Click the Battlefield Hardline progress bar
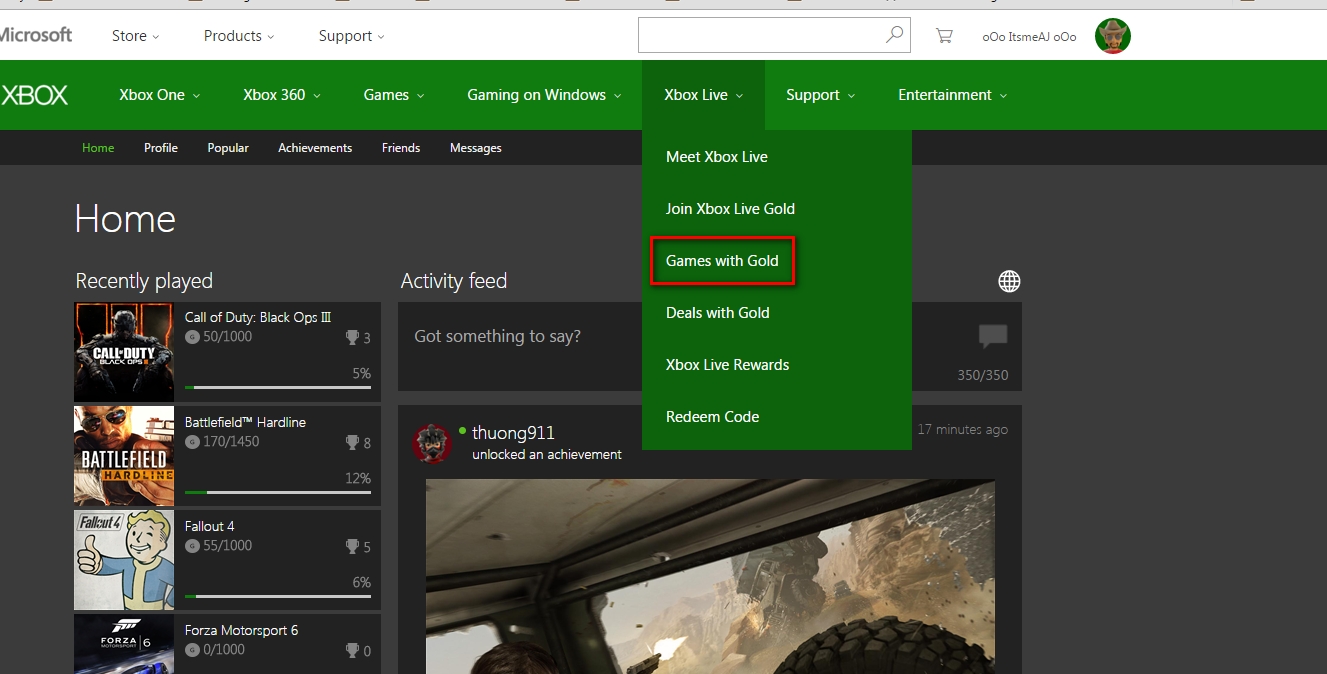This screenshot has height=674, width=1327. [277, 492]
